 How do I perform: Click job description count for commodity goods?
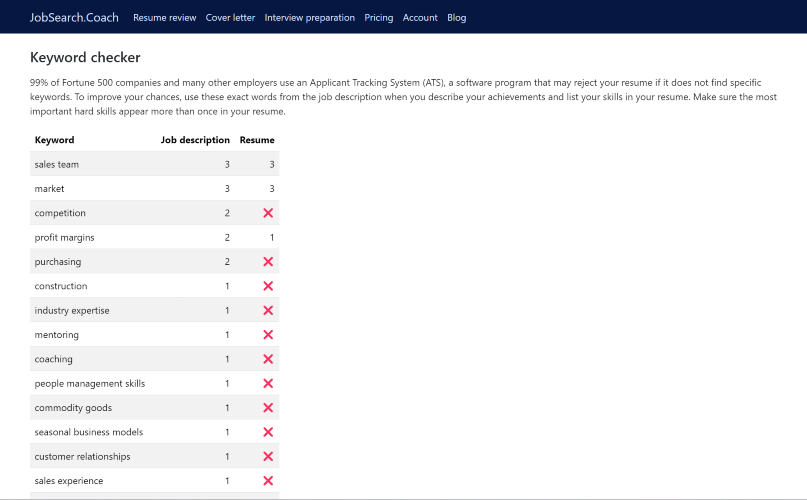227,408
